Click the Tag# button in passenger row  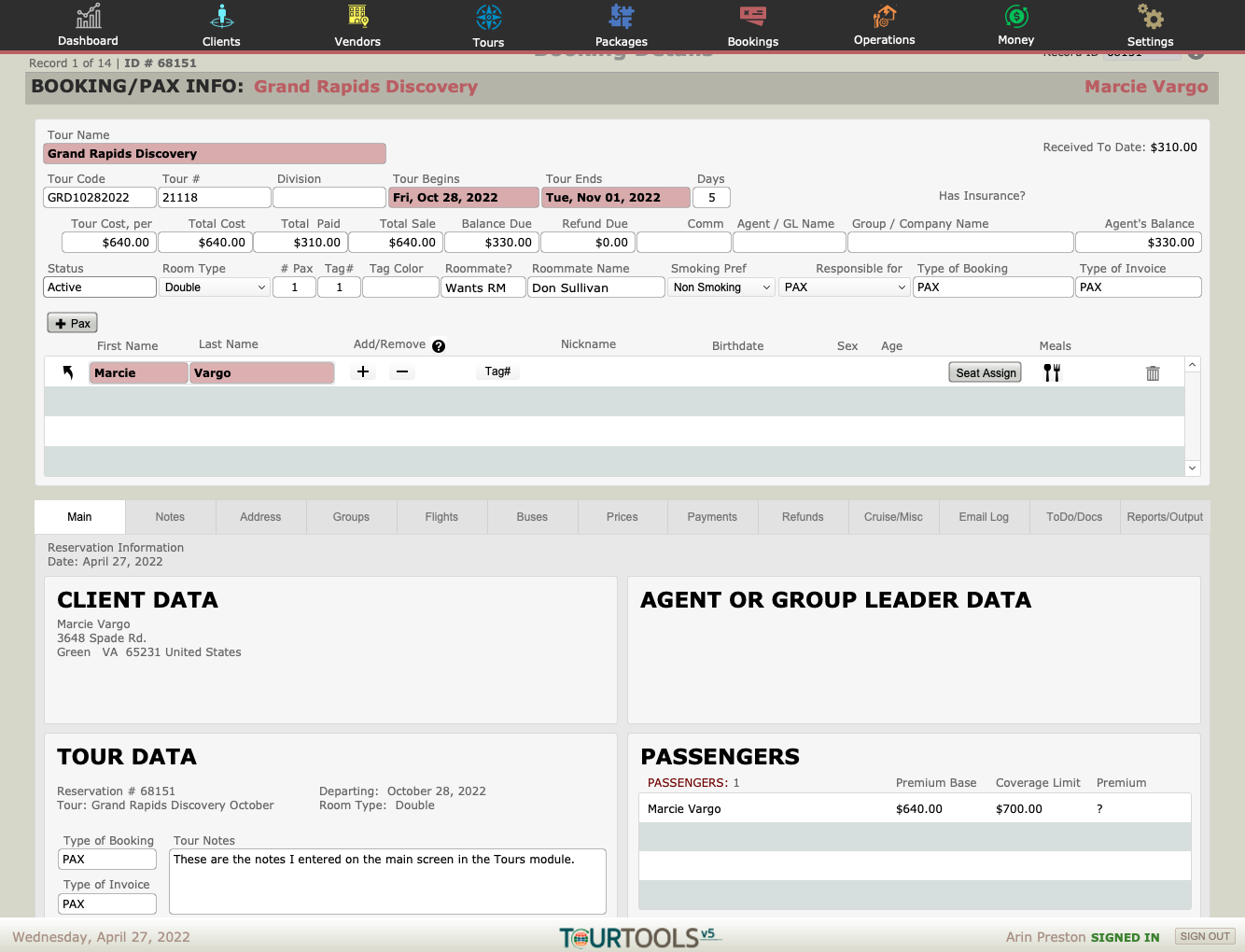[497, 371]
